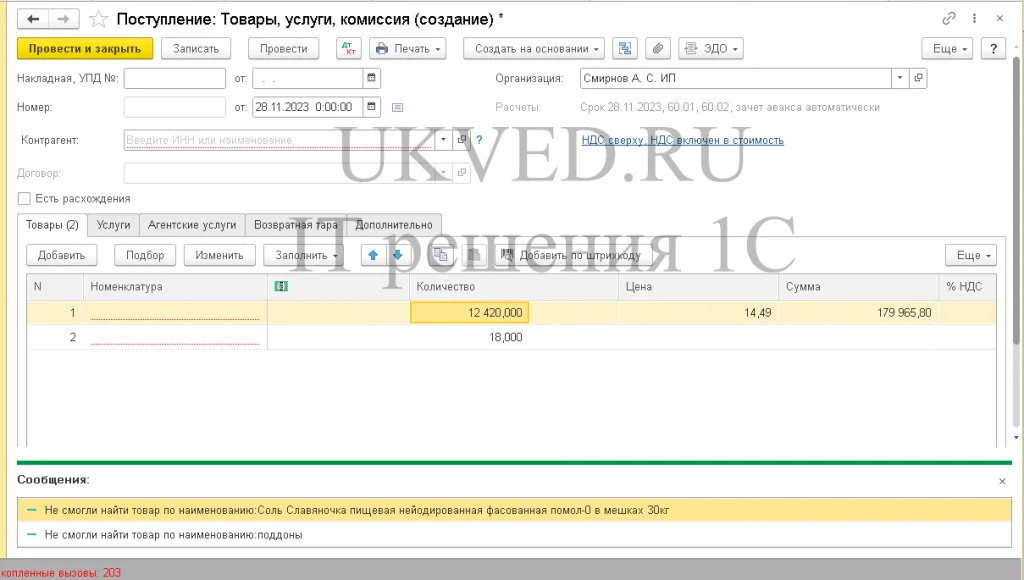
Task: Select the quantity cell 18,000
Action: 468,337
